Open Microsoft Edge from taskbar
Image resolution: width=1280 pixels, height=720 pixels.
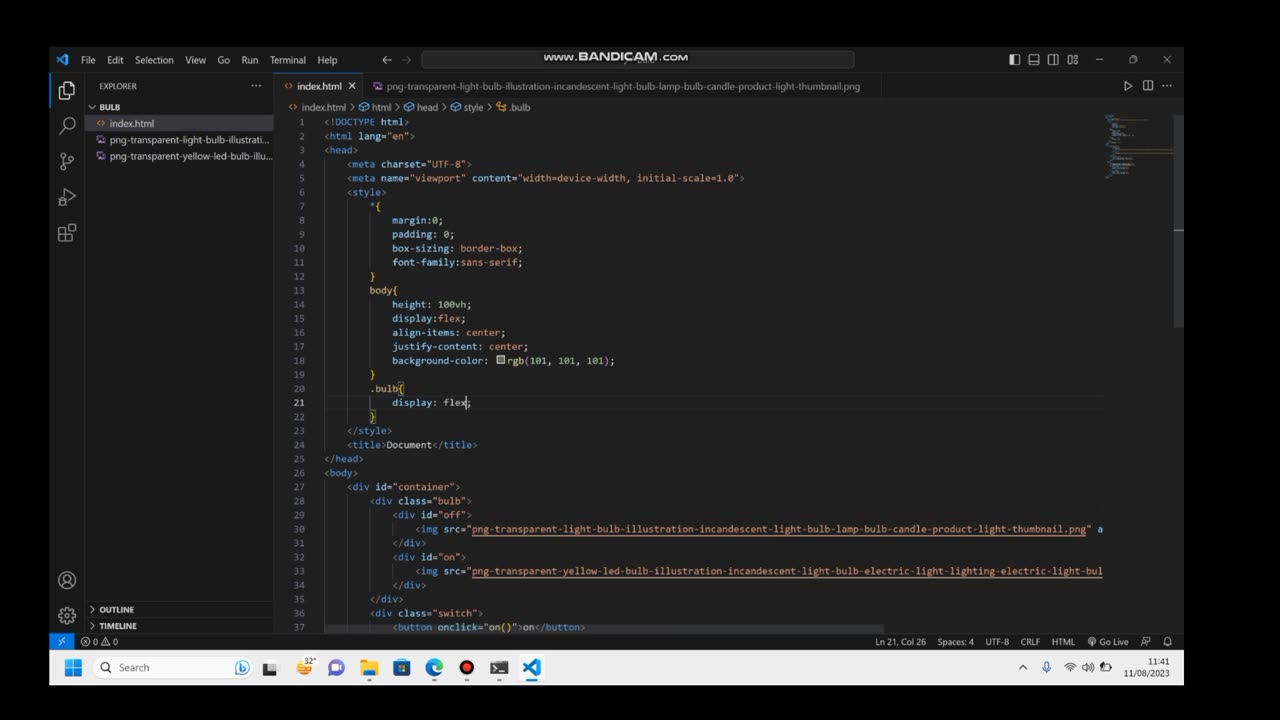[434, 668]
